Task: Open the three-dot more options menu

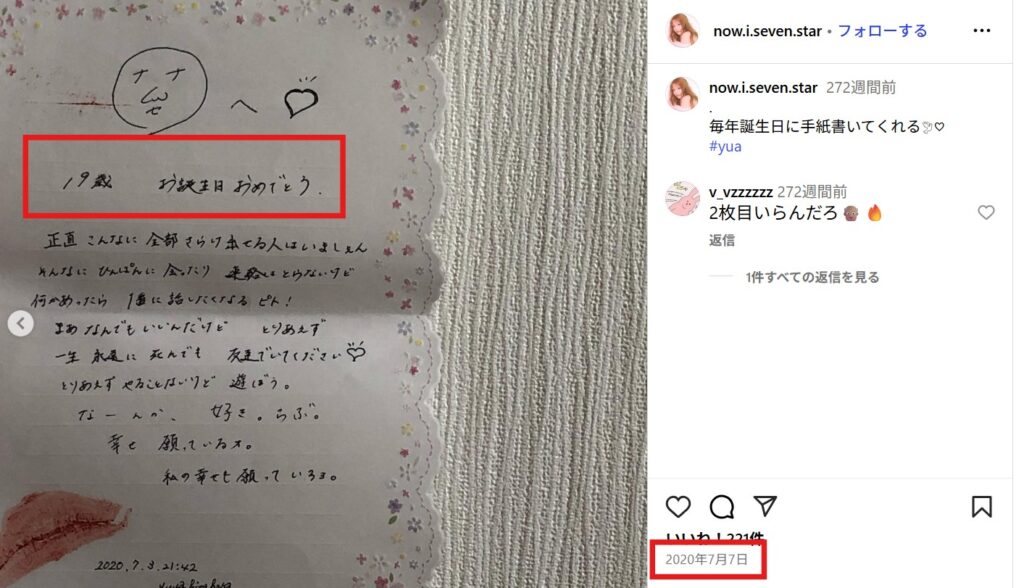Action: [982, 31]
